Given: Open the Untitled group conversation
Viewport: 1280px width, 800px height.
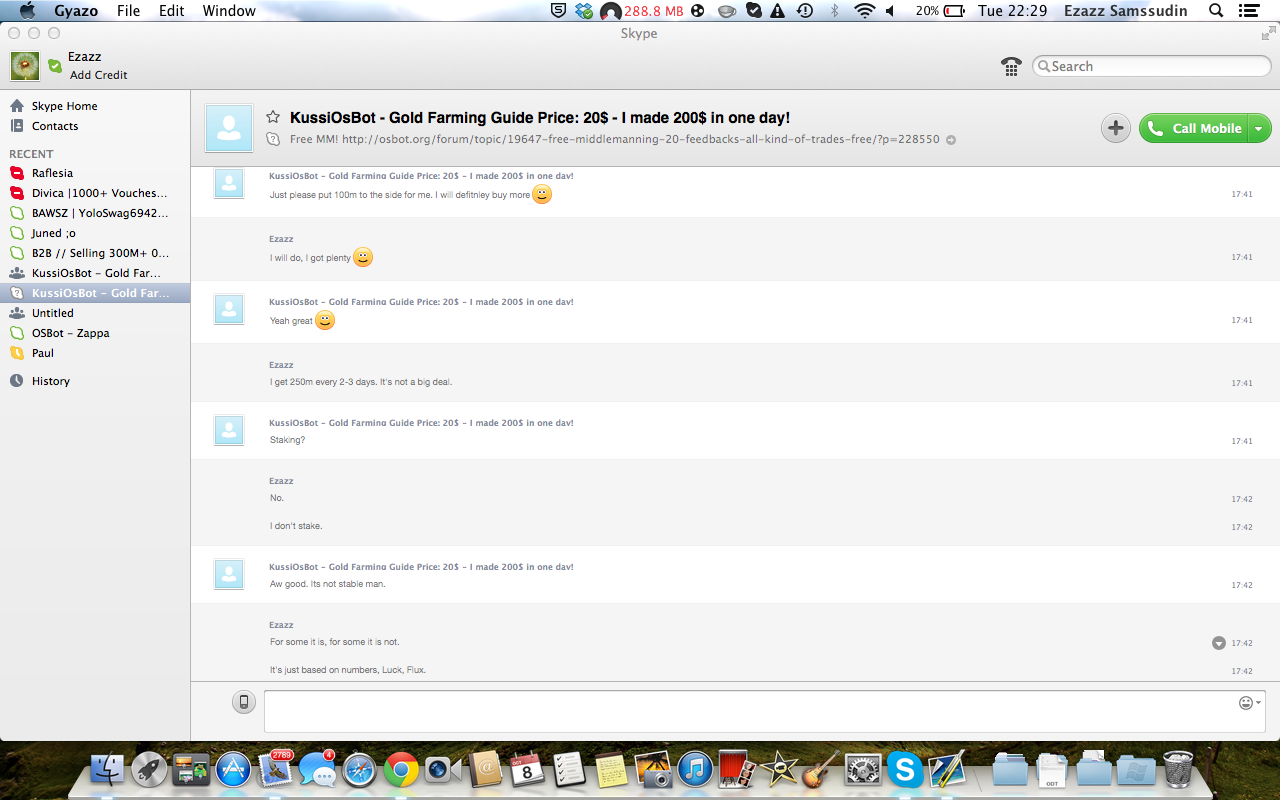Looking at the screenshot, I should click(95, 313).
